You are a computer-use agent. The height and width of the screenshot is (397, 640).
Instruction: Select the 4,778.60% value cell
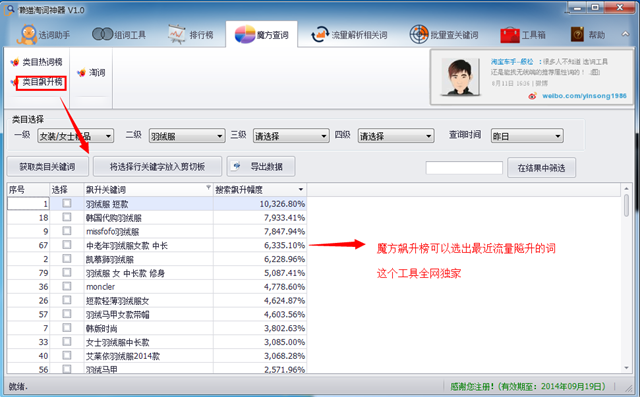click(x=260, y=287)
